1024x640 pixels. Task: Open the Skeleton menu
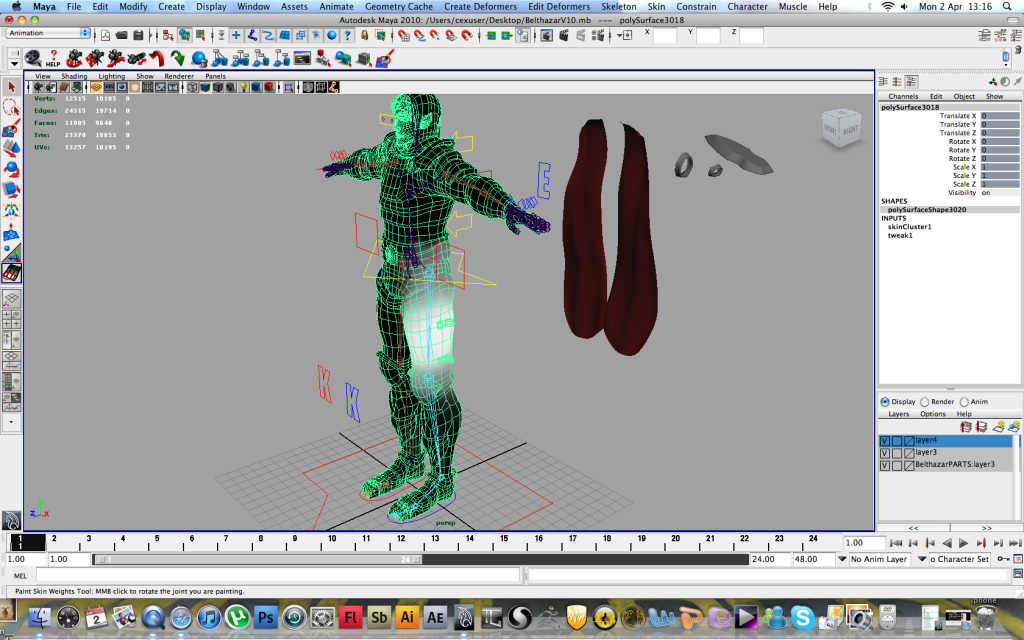pos(618,7)
